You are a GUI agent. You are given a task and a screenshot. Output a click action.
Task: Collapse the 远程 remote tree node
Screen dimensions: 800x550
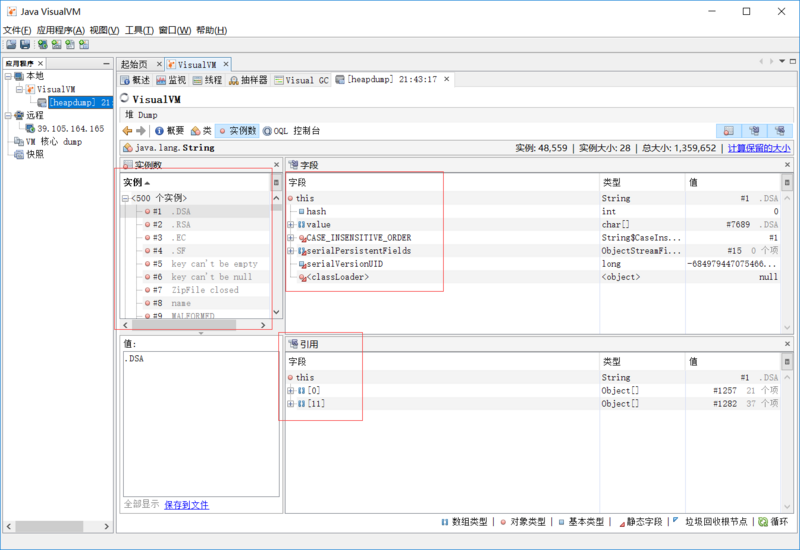[x=8, y=116]
